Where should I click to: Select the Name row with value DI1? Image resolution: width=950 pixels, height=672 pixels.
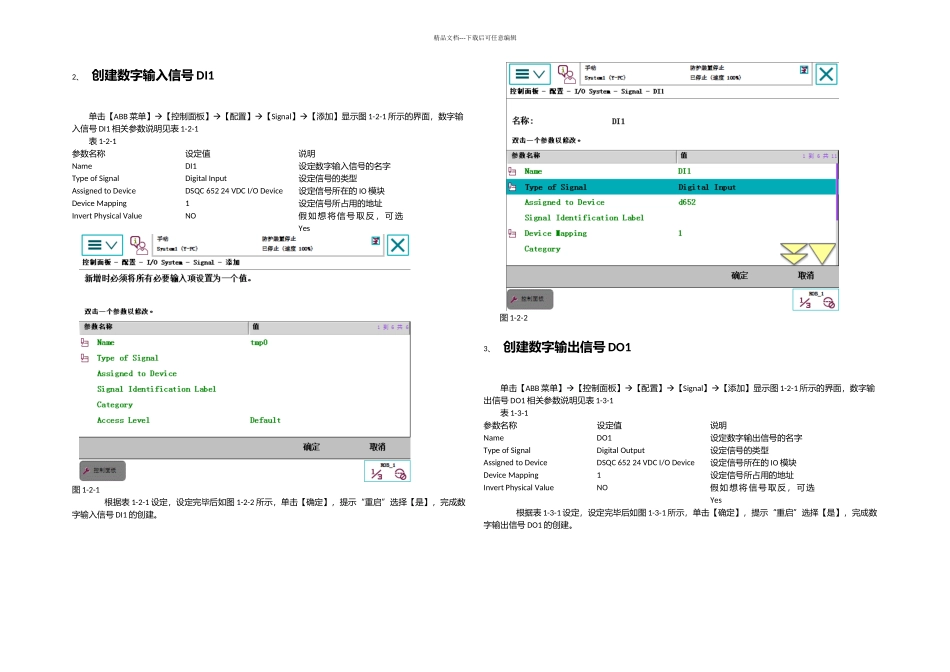click(671, 171)
